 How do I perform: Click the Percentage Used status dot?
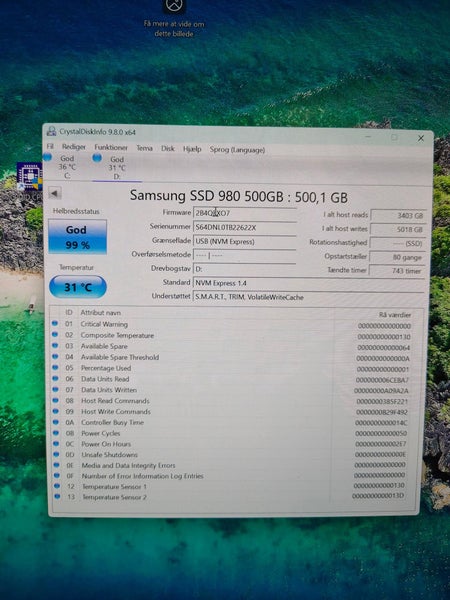(55, 367)
